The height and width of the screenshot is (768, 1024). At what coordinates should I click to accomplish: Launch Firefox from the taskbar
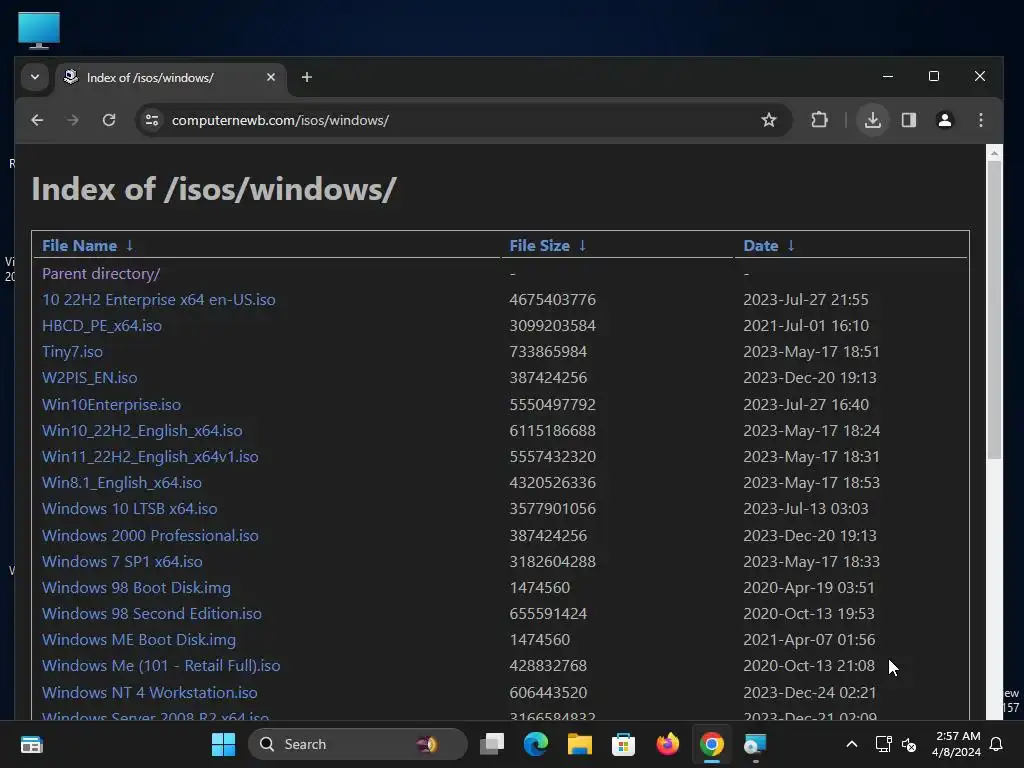point(667,744)
